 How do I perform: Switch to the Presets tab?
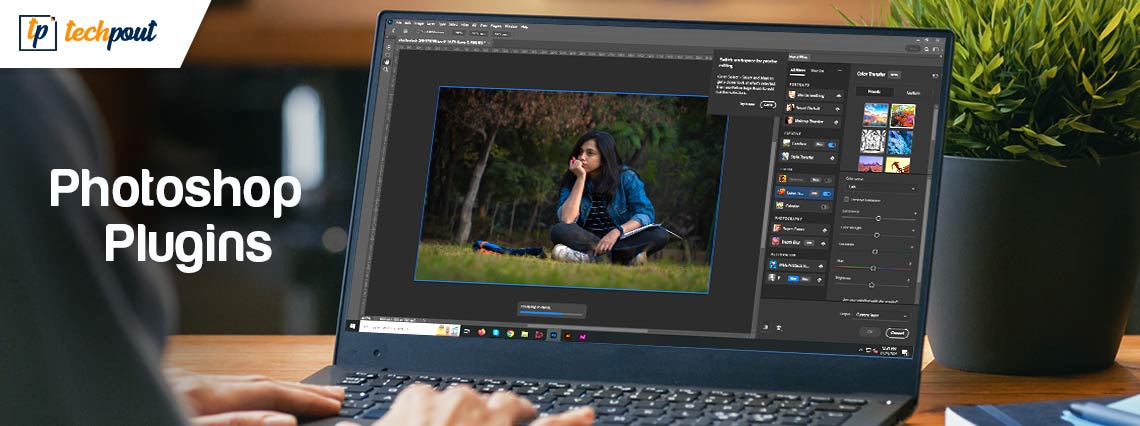point(874,92)
